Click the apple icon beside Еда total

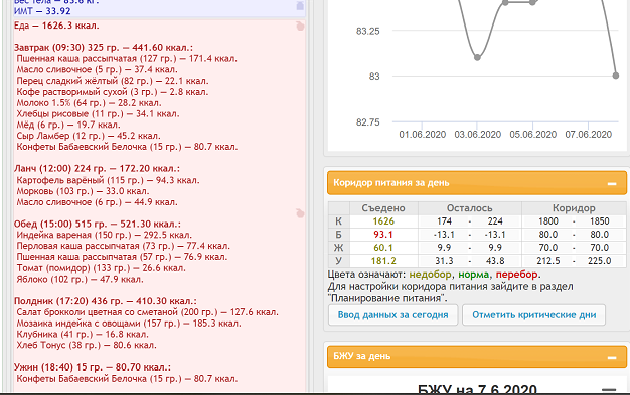[300, 26]
